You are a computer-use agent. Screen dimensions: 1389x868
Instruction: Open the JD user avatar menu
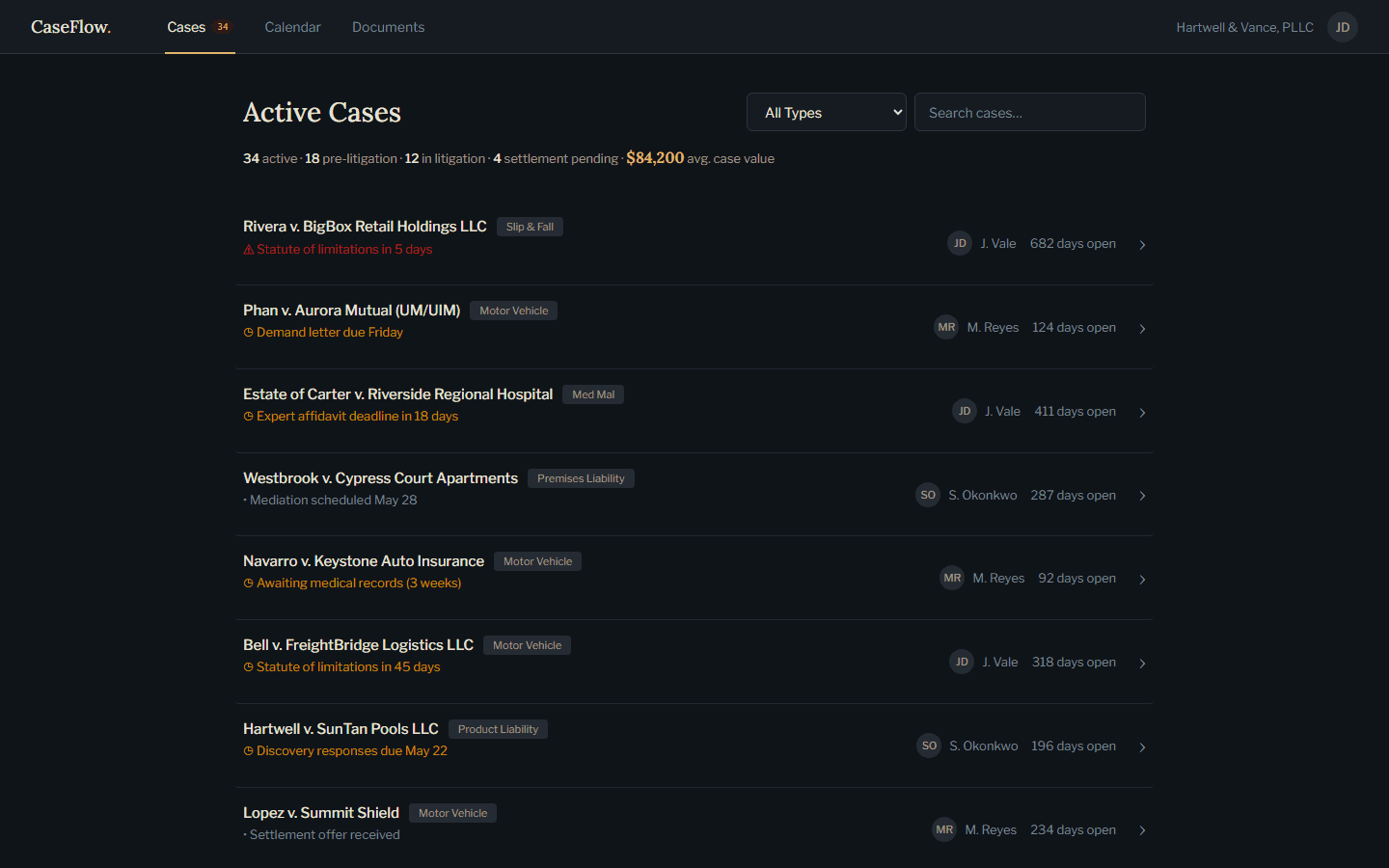1343,27
